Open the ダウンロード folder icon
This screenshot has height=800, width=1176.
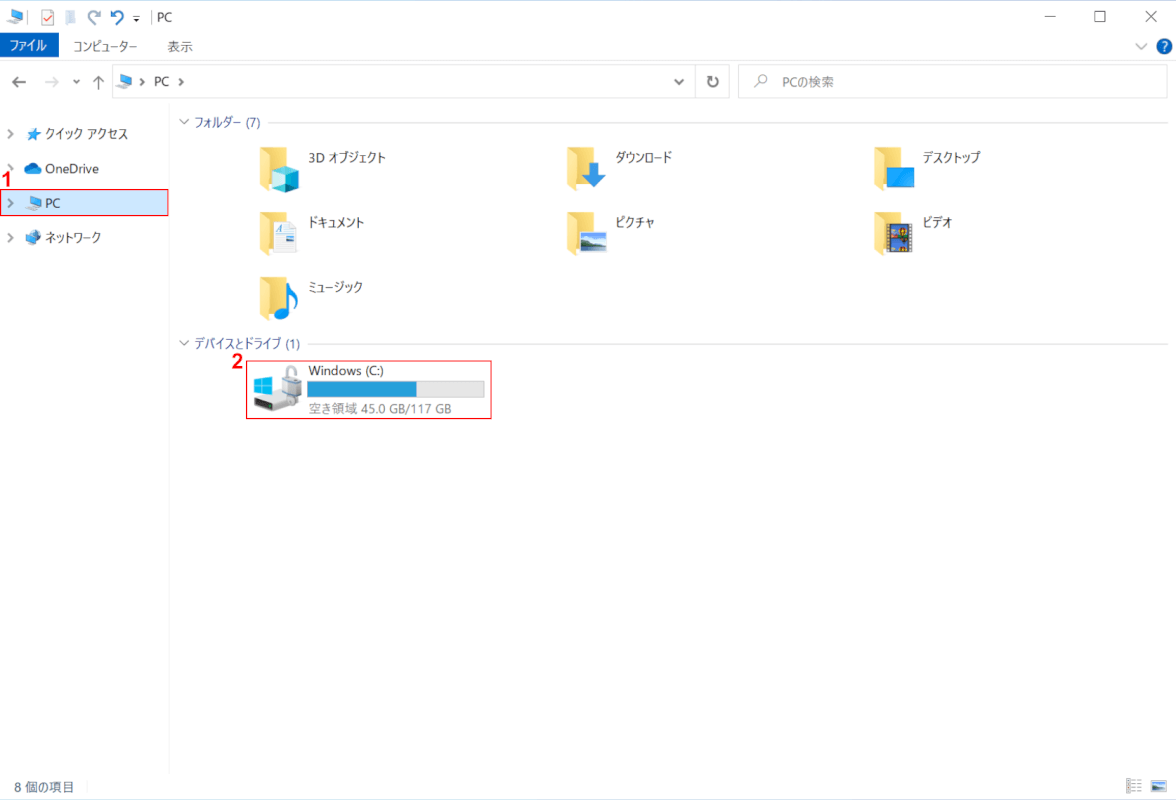click(586, 168)
